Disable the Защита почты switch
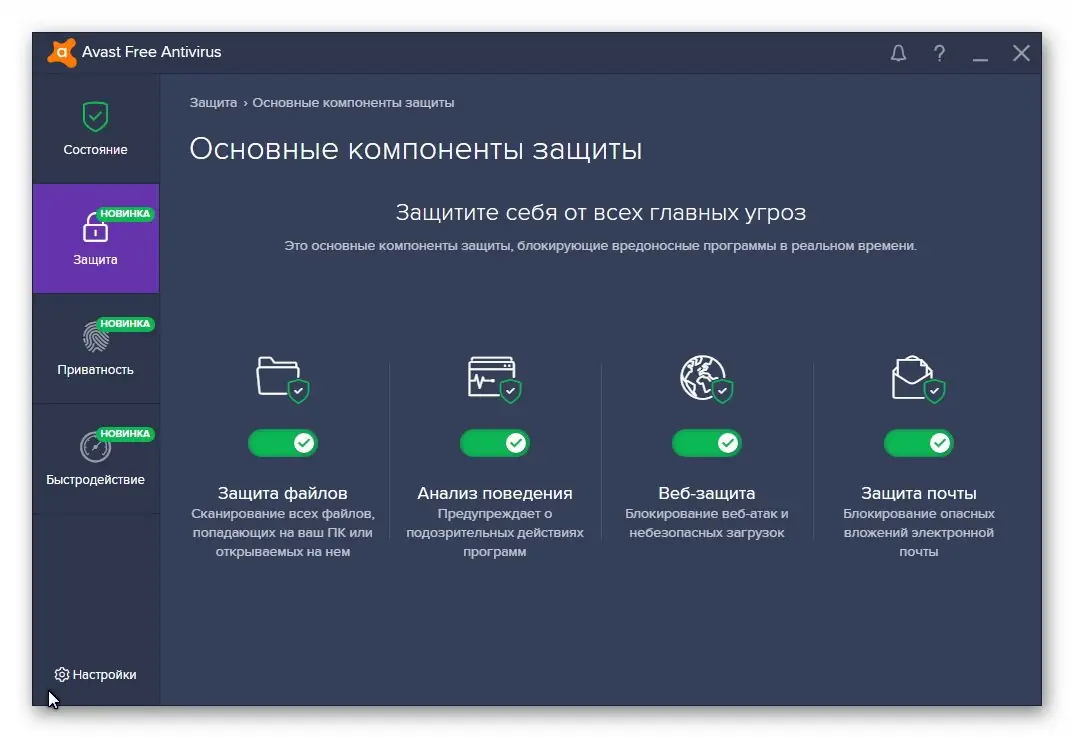 918,443
